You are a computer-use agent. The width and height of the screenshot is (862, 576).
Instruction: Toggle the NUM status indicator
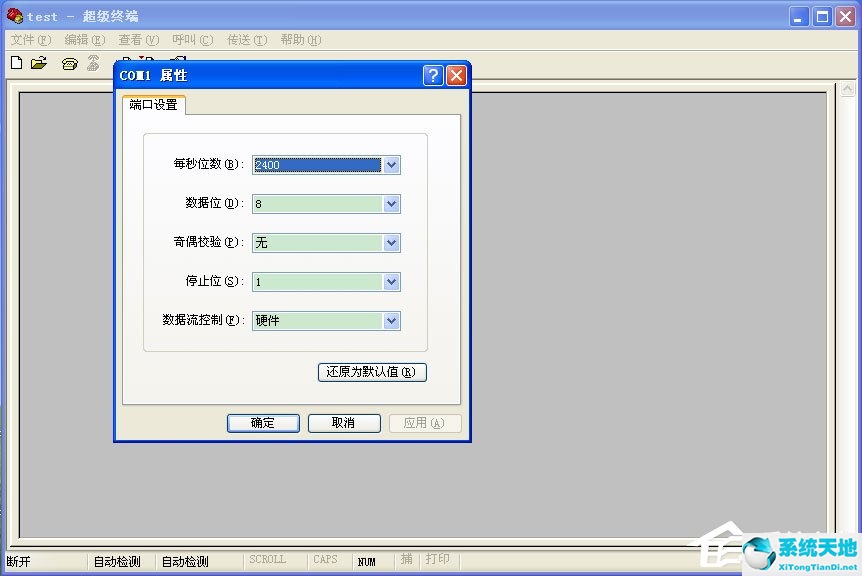point(369,559)
